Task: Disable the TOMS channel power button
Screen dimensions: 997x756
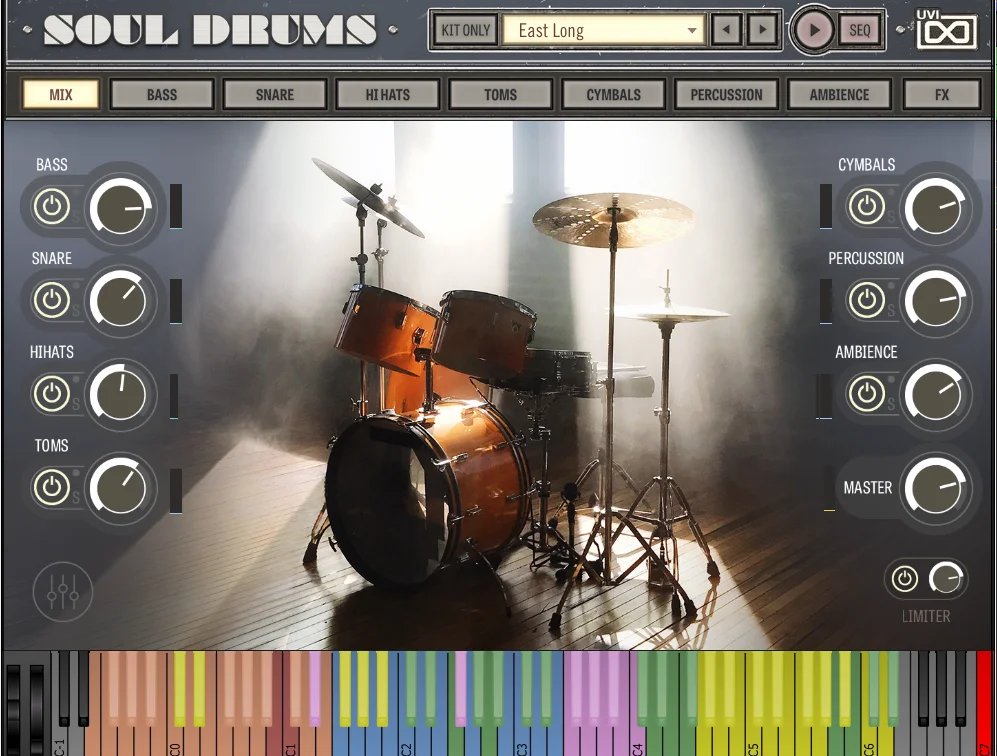Action: 52,488
